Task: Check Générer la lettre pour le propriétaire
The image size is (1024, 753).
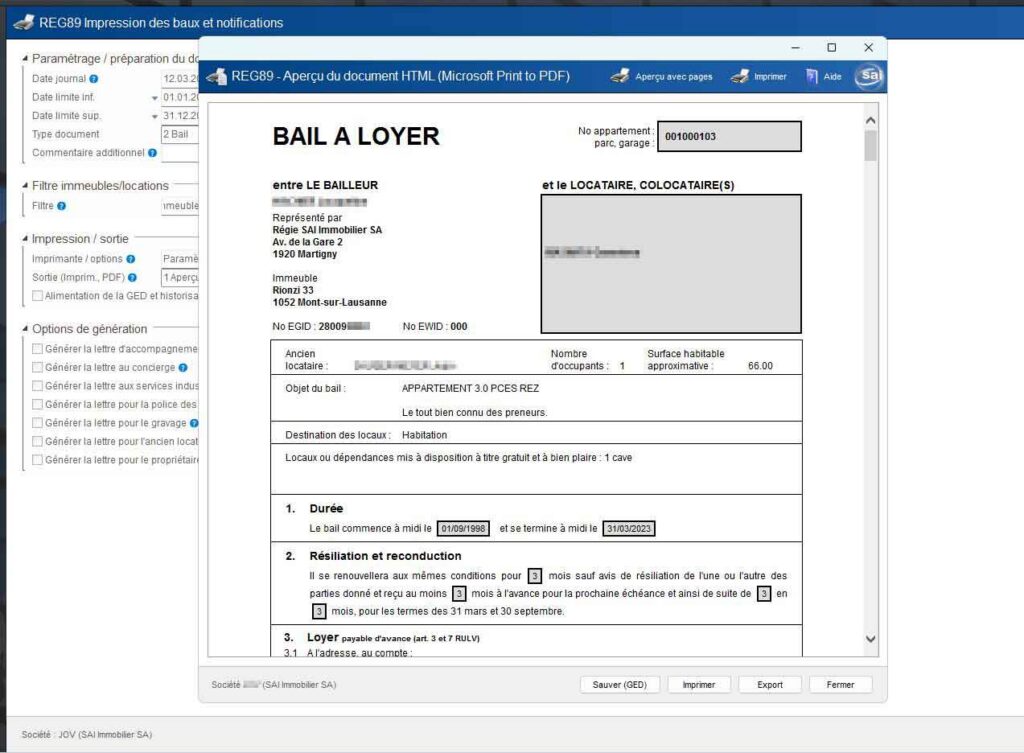Action: 38,460
